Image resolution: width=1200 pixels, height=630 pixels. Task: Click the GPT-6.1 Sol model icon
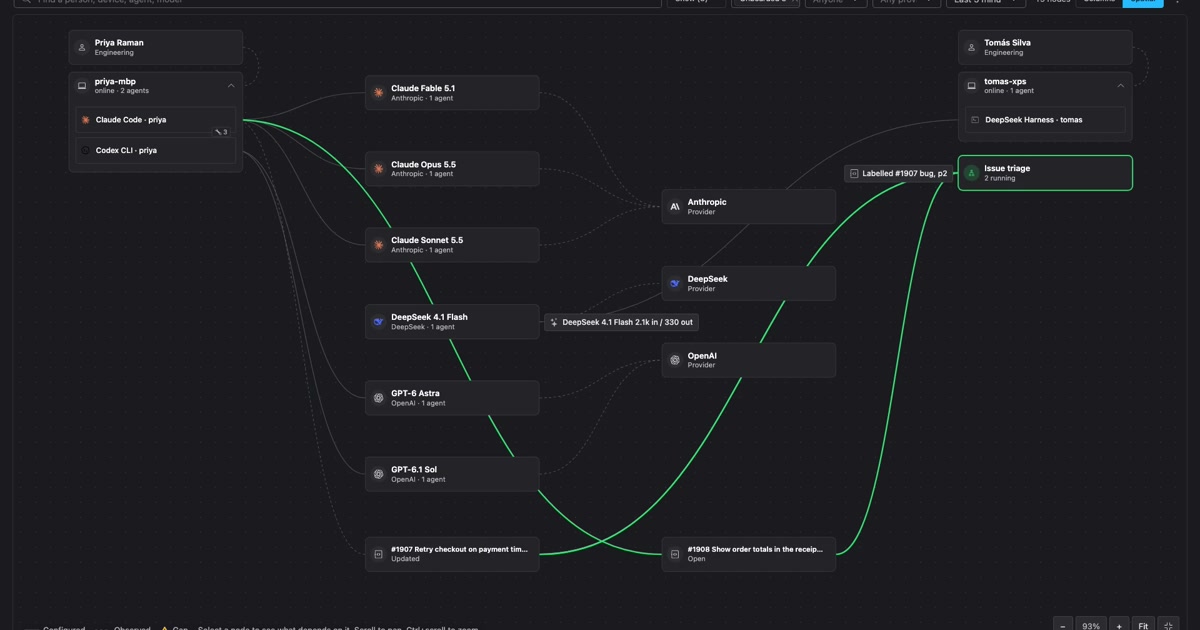(x=378, y=474)
